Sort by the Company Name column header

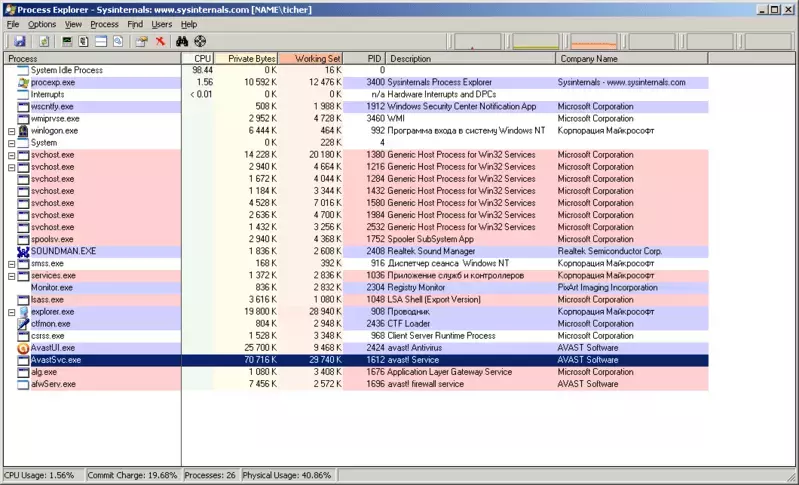(632, 59)
